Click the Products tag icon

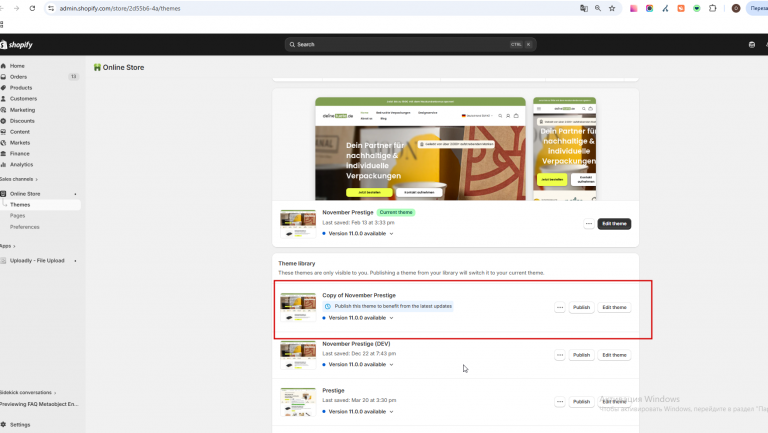[x=3, y=88]
